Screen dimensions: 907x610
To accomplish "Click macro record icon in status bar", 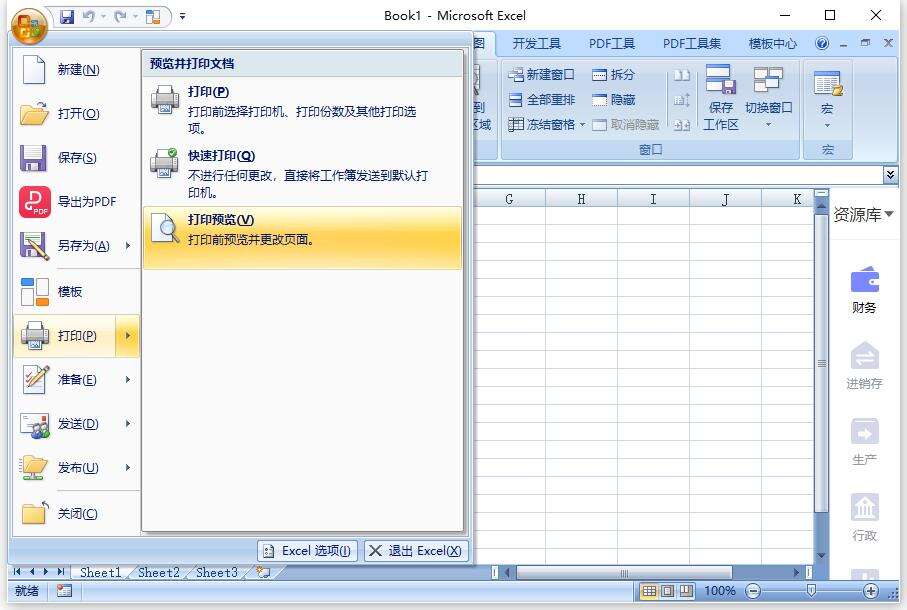I will (x=64, y=590).
